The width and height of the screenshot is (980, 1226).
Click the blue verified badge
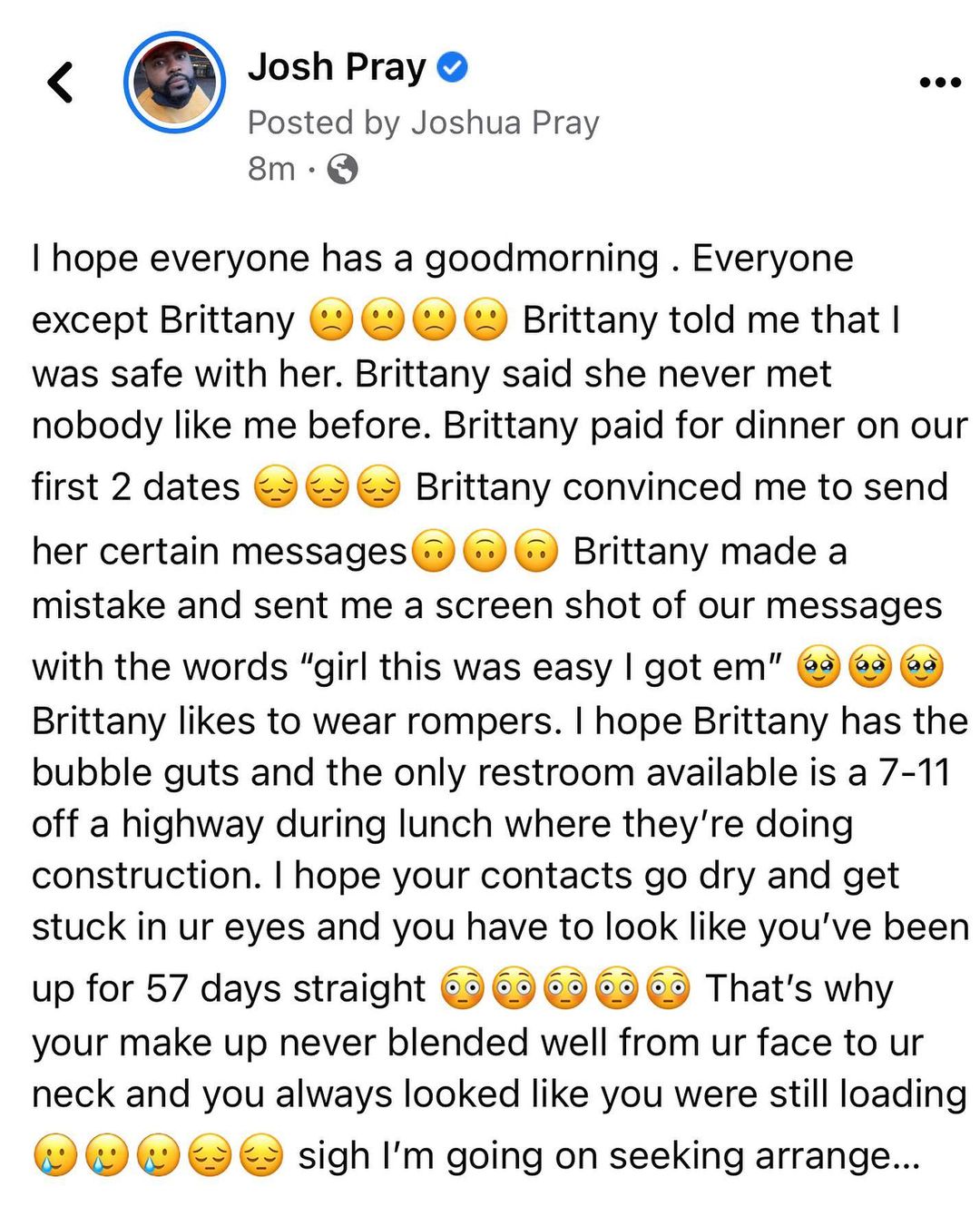pos(453,67)
